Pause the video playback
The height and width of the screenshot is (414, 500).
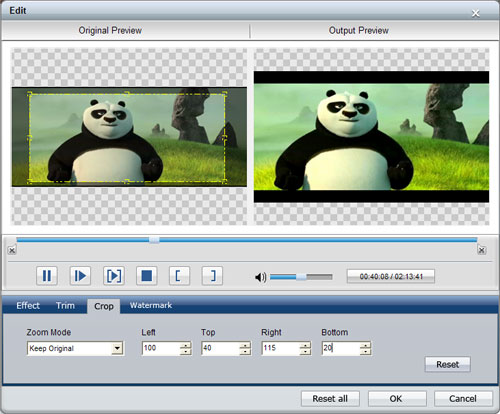click(47, 276)
